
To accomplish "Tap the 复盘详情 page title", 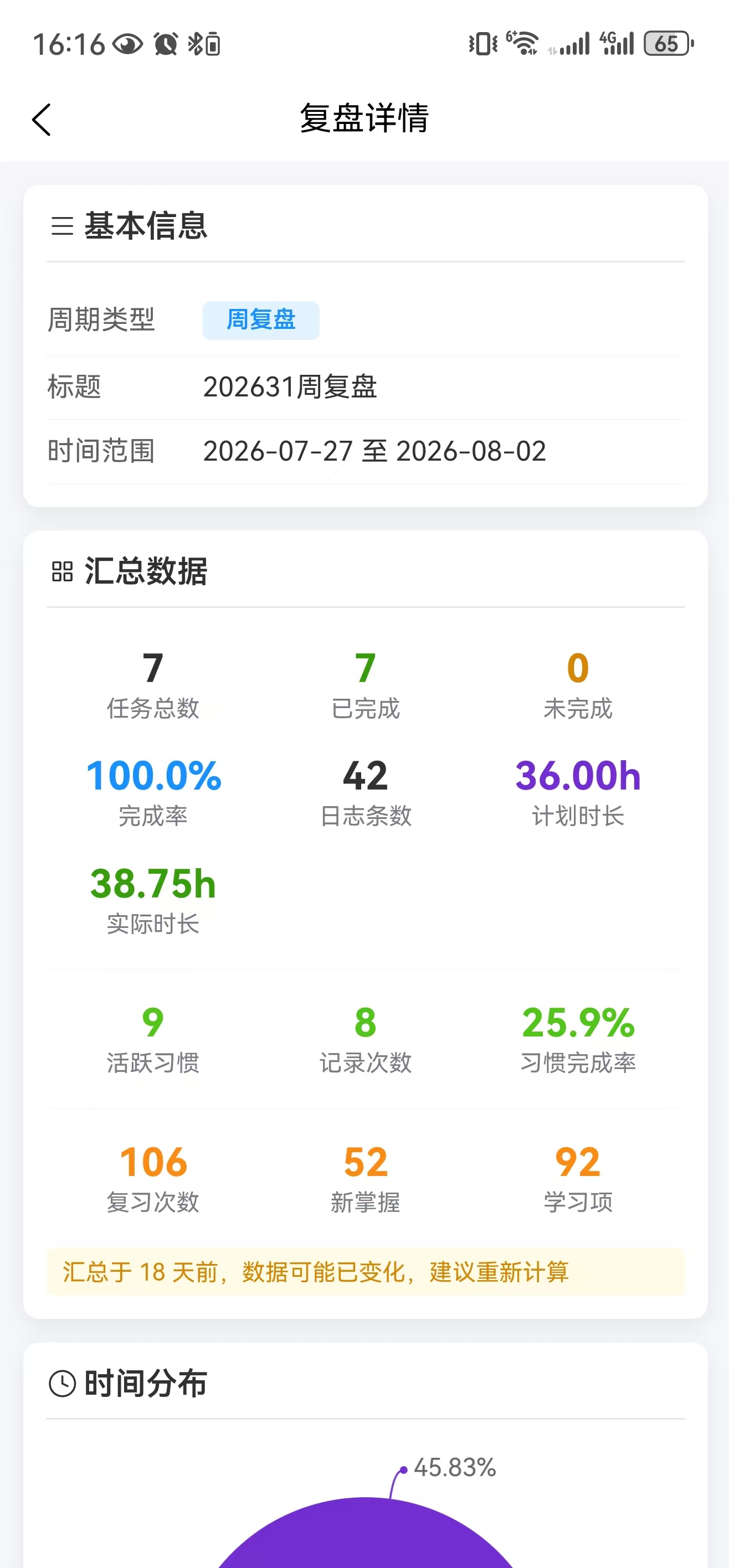I will click(x=364, y=118).
